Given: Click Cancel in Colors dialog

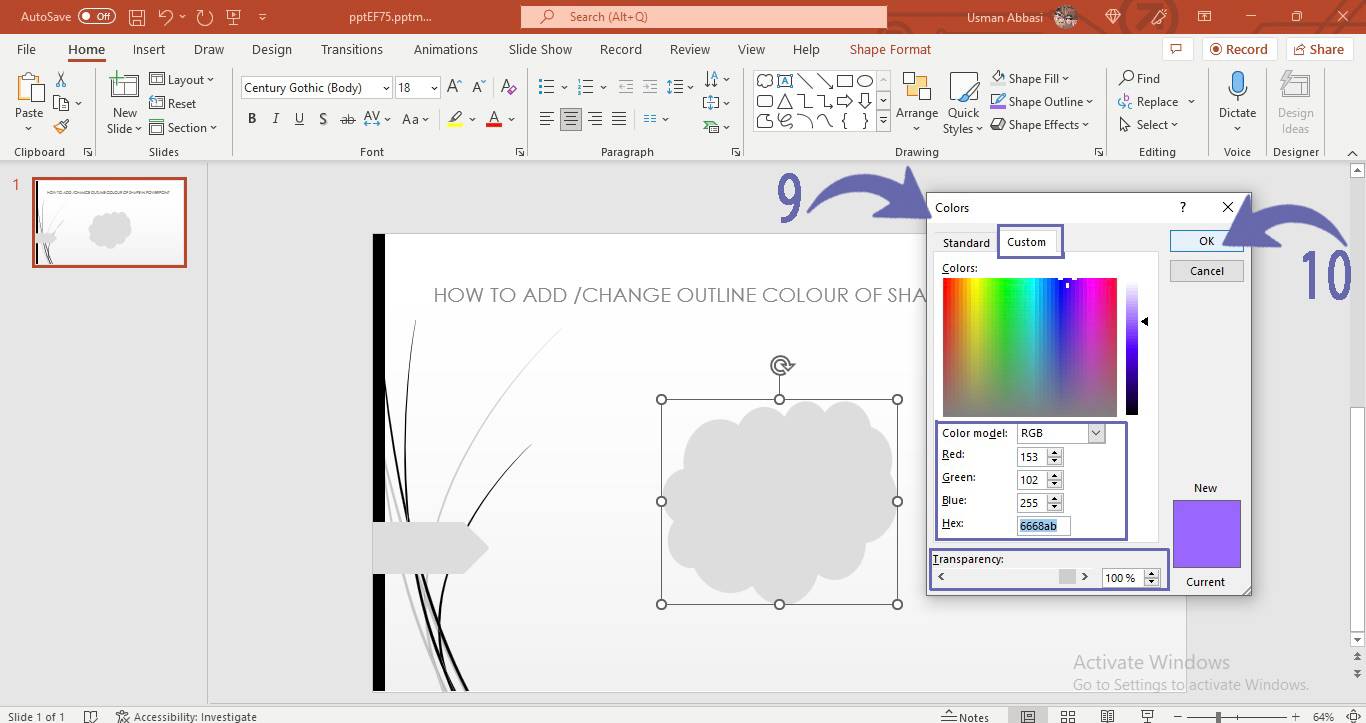Looking at the screenshot, I should coord(1206,271).
